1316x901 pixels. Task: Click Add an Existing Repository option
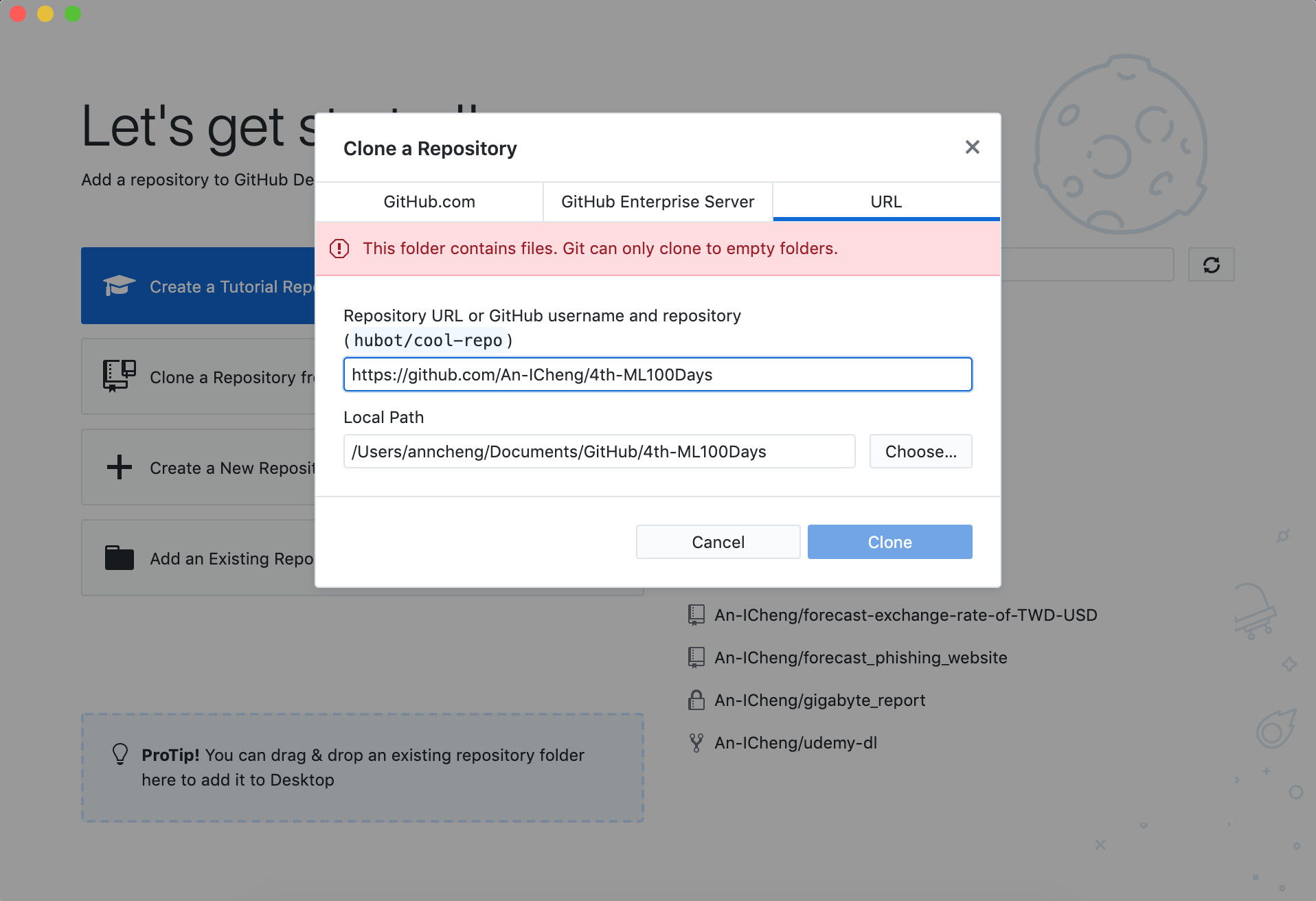point(198,558)
